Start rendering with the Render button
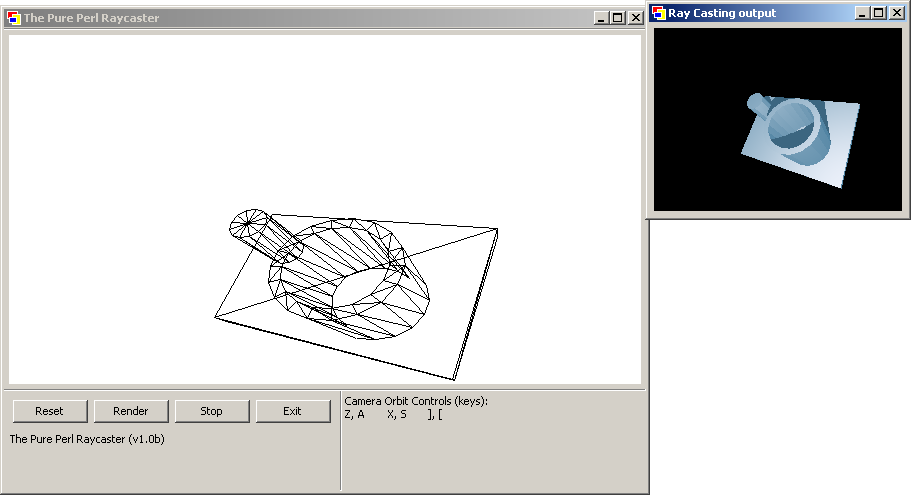The width and height of the screenshot is (911, 495). pyautogui.click(x=131, y=411)
